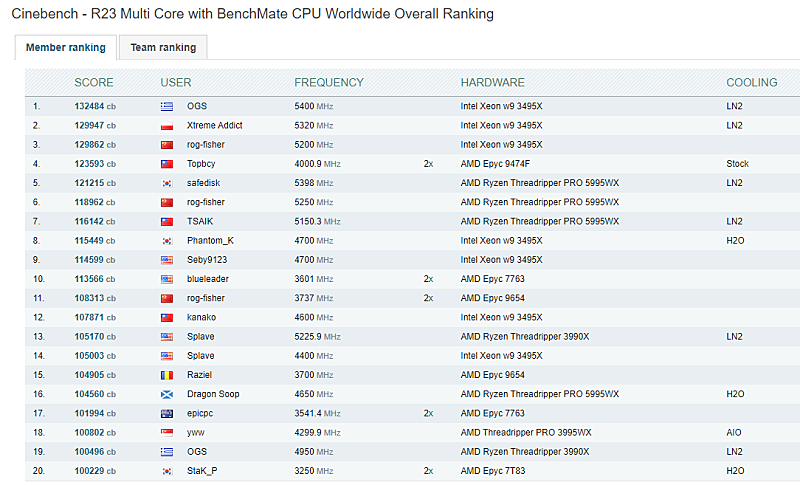Click username TSAIK
The image size is (800, 485).
(200, 221)
